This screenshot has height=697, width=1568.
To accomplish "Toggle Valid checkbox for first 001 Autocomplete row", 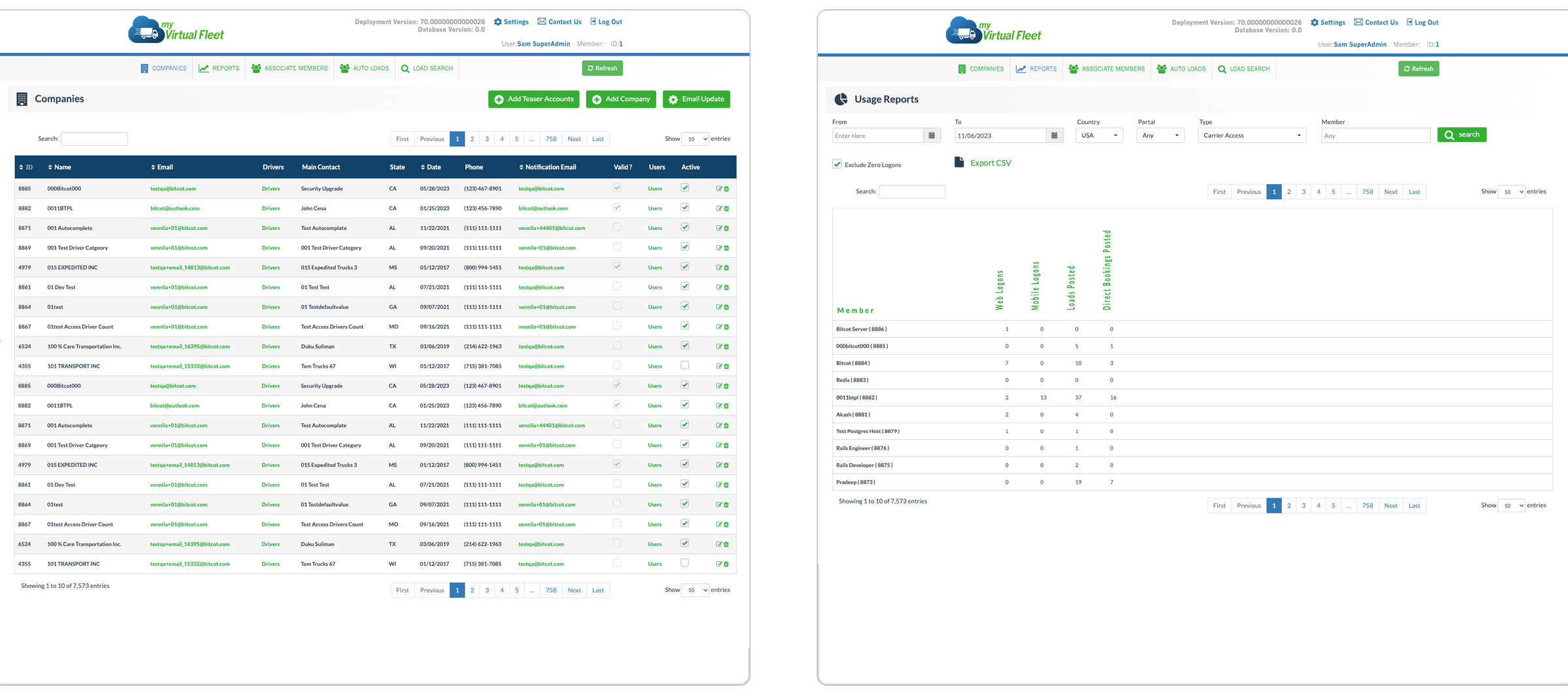I will 617,227.
